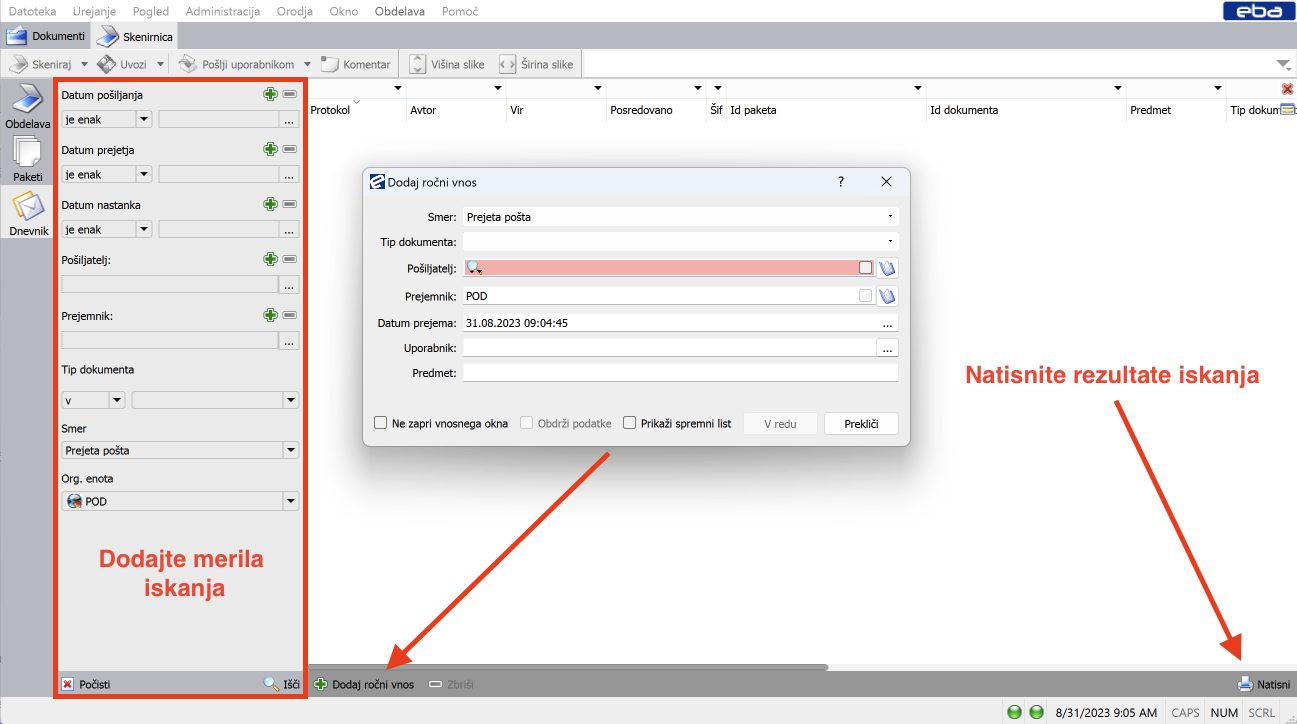The image size is (1297, 724).
Task: Enable Ne zapri vnosnega okna checkbox
Action: tap(381, 423)
